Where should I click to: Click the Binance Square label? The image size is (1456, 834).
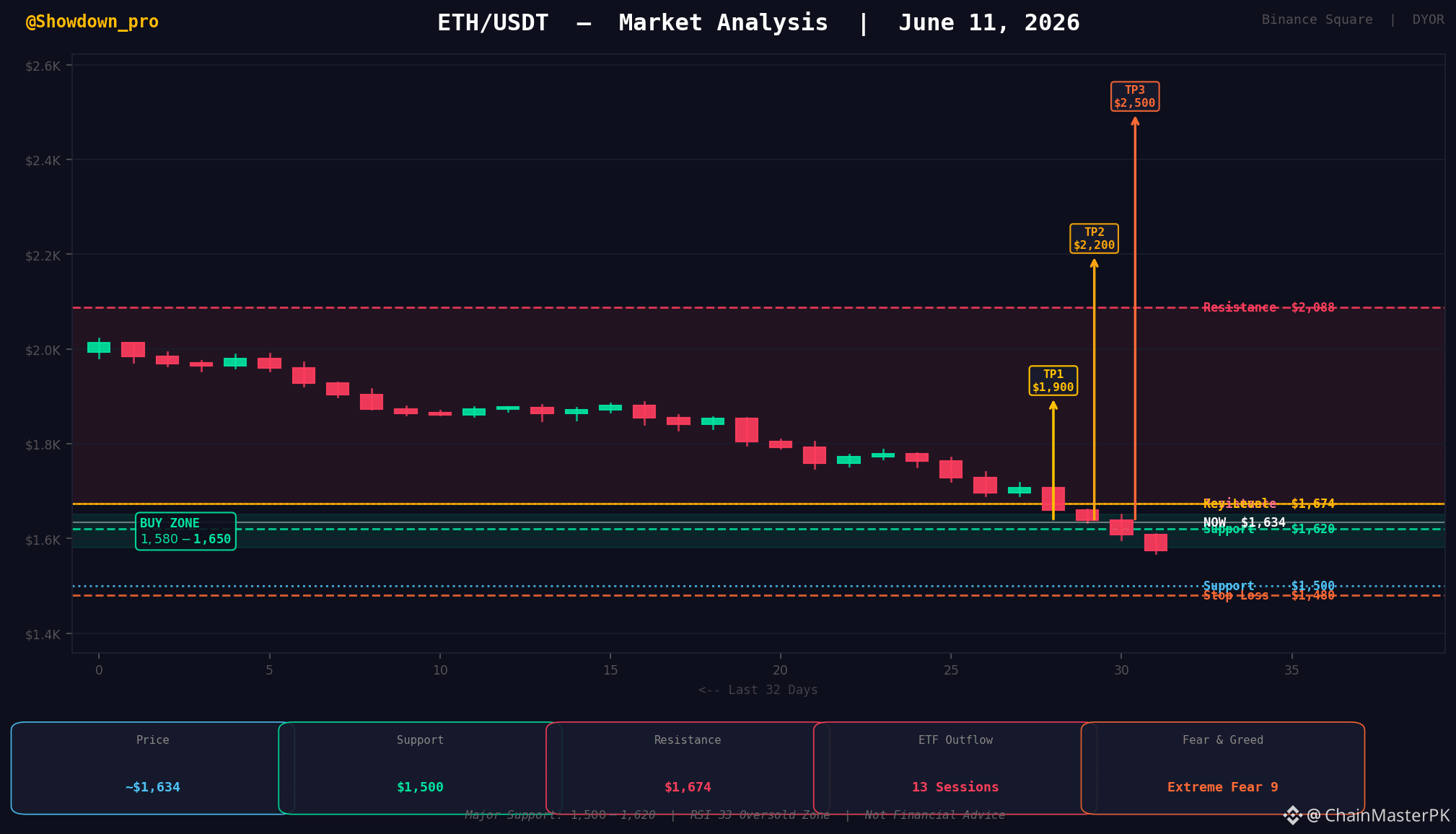tap(1317, 19)
